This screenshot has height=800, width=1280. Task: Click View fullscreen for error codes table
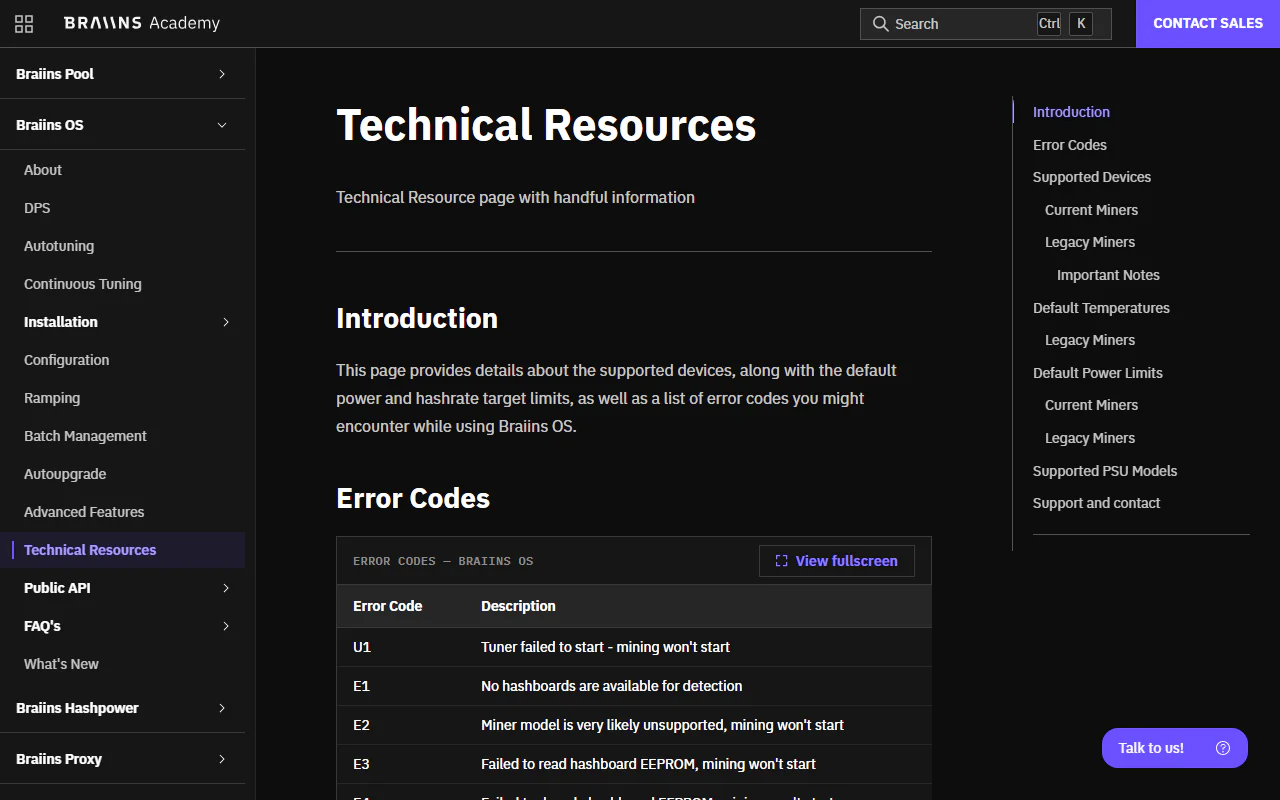click(x=837, y=561)
